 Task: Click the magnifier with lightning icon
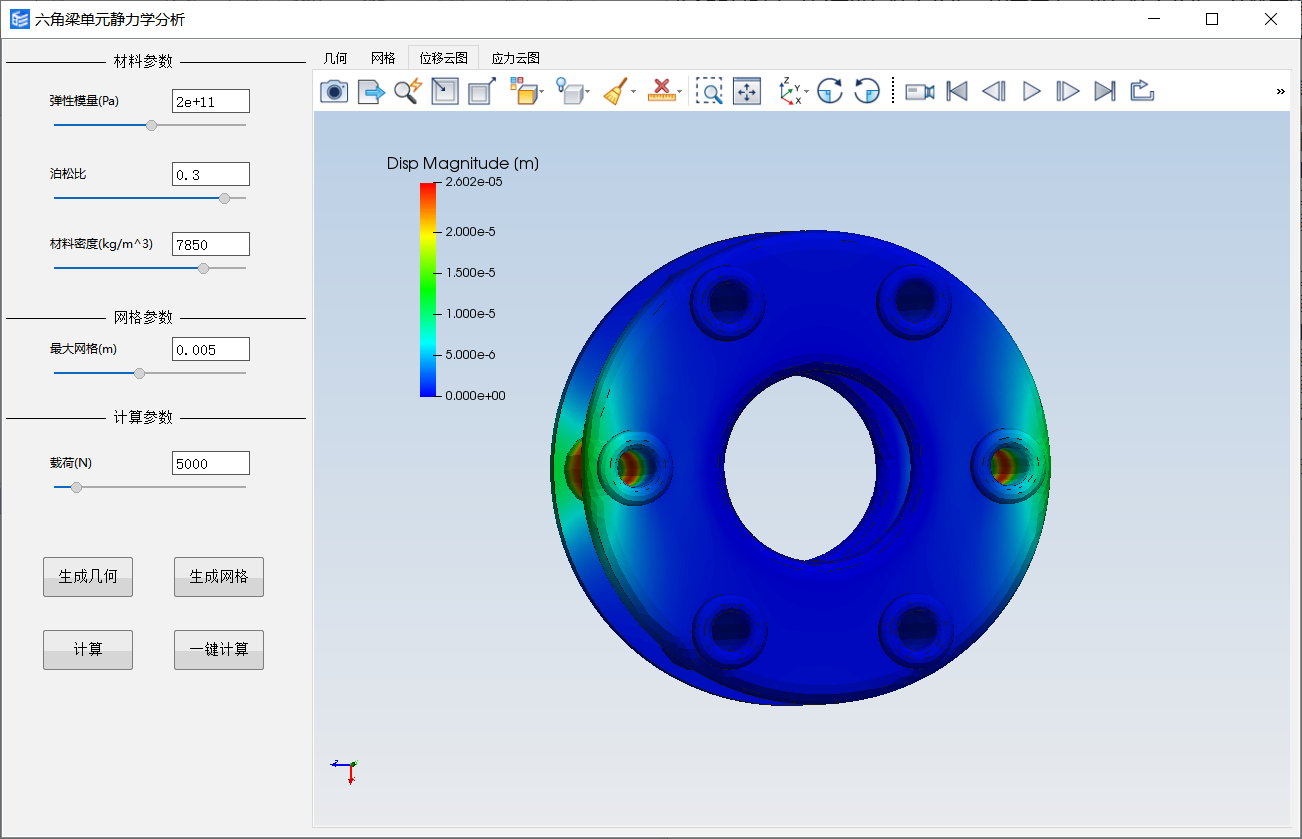coord(407,92)
